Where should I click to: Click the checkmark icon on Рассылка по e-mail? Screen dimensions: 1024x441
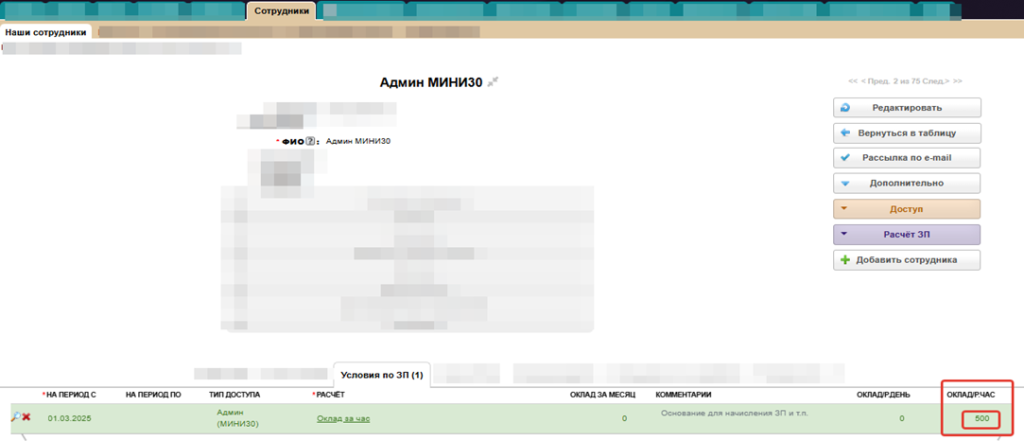coord(845,158)
